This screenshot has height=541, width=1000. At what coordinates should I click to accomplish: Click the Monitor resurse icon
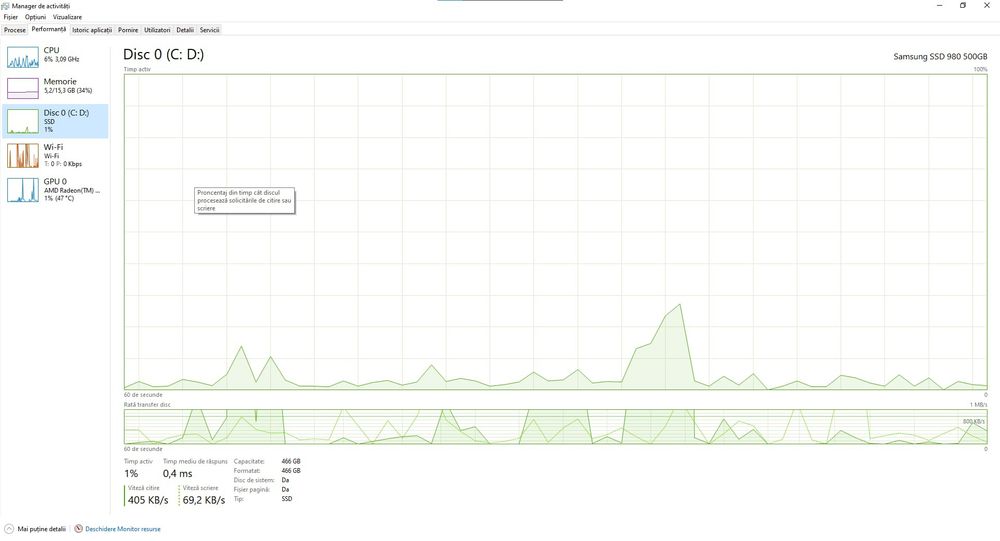(x=78, y=529)
